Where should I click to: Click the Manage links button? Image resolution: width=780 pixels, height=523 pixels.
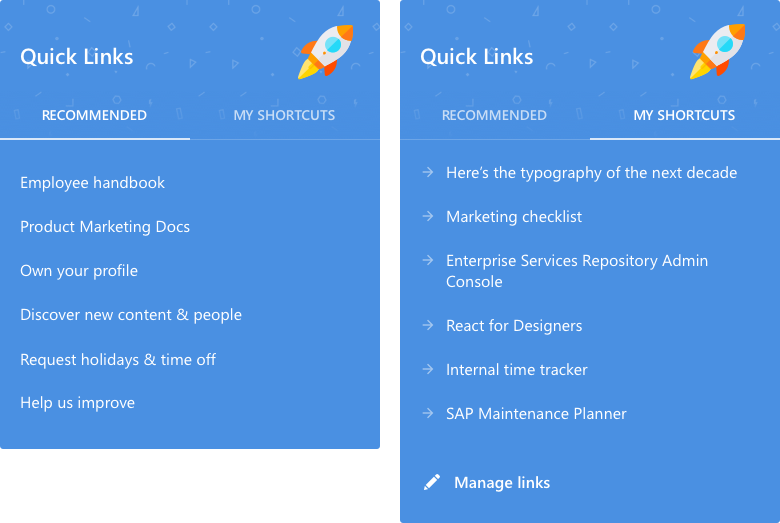click(487, 482)
